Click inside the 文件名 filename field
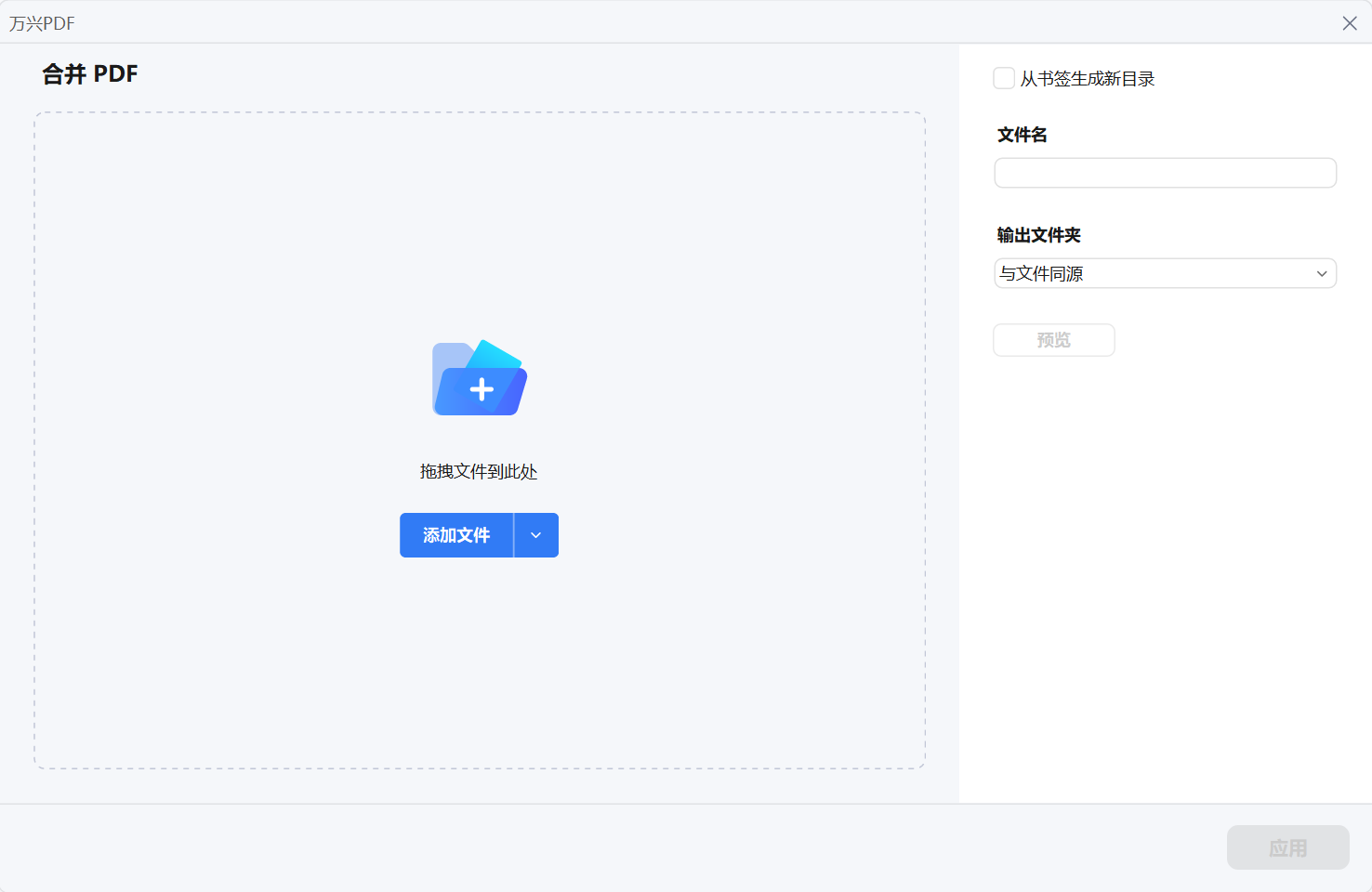This screenshot has height=892, width=1372. tap(1165, 173)
